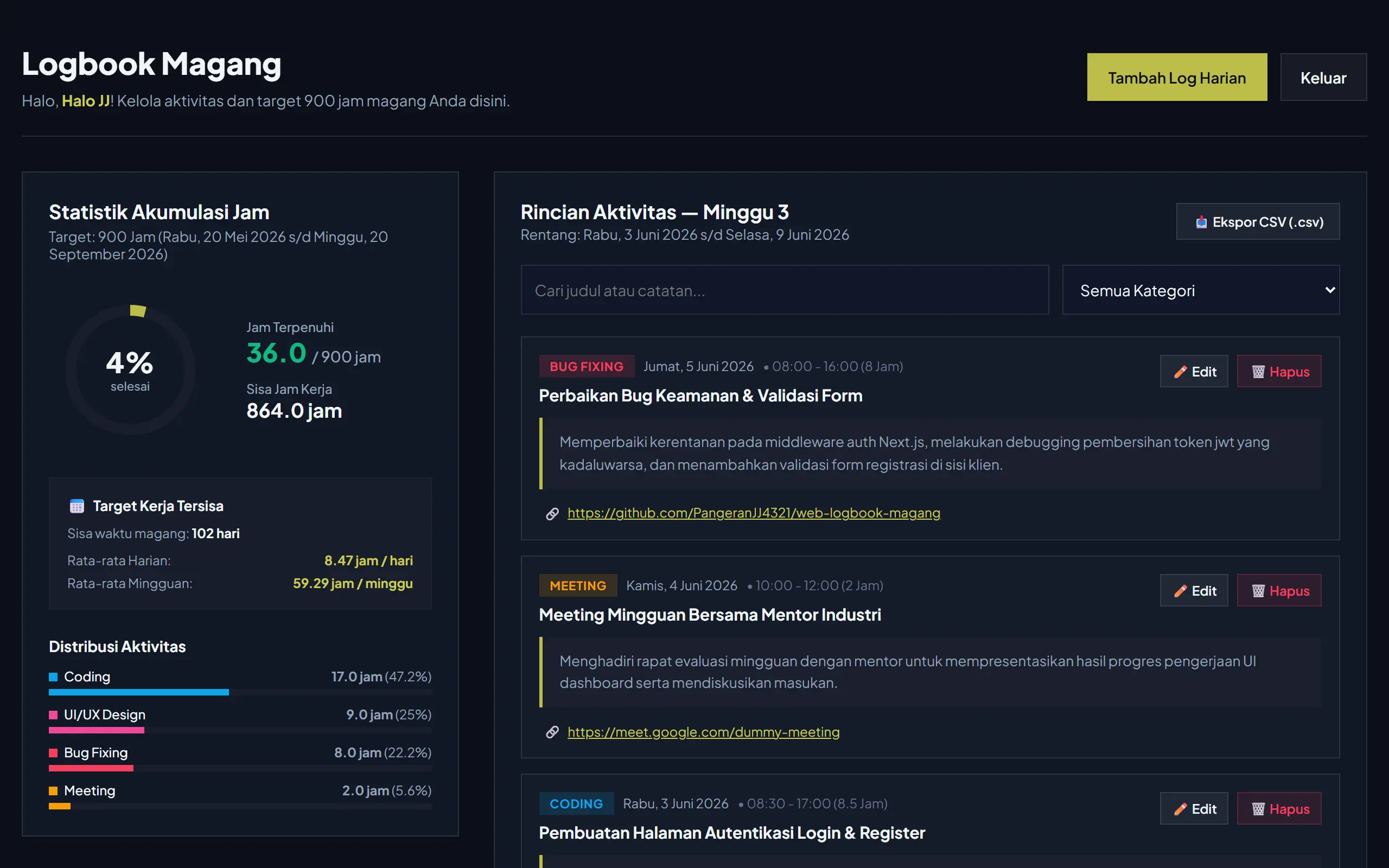
Task: Click the pink UI/UX Design color square
Action: click(53, 714)
